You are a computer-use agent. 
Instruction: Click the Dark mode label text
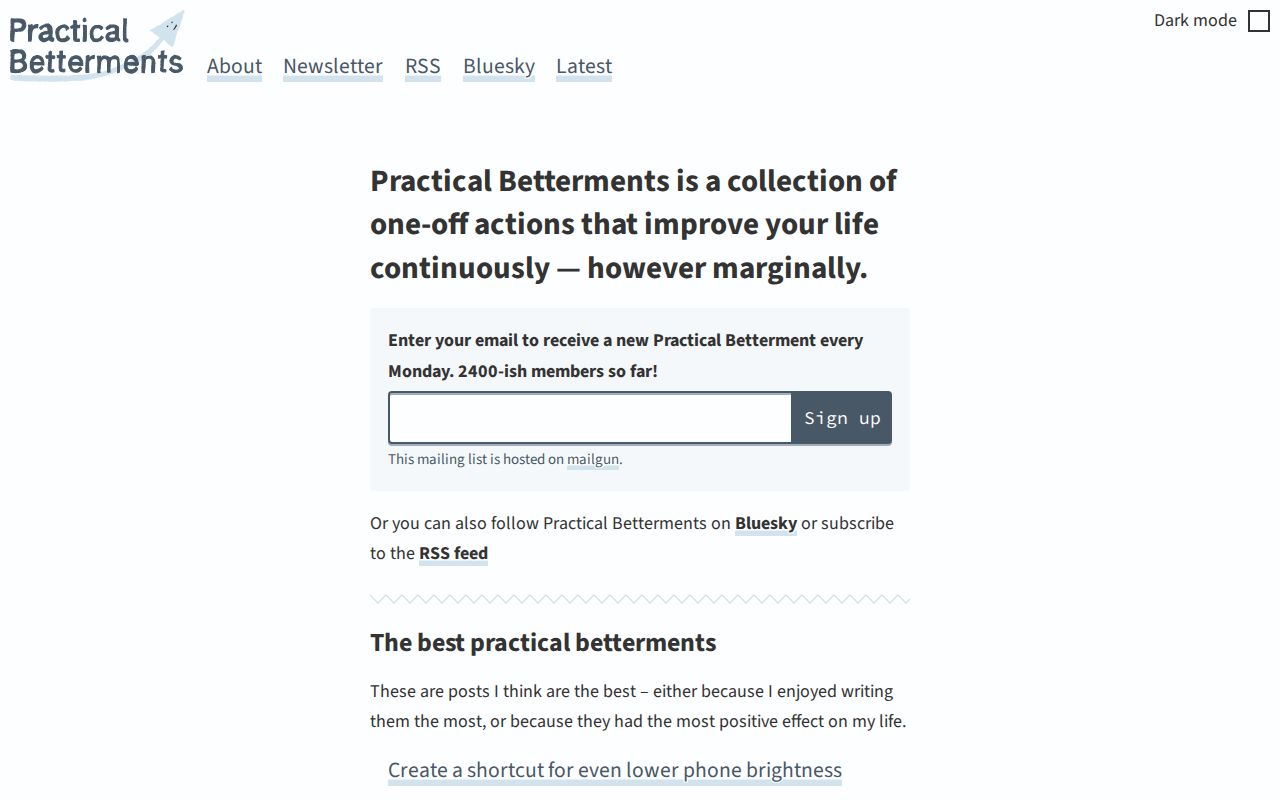(x=1194, y=19)
